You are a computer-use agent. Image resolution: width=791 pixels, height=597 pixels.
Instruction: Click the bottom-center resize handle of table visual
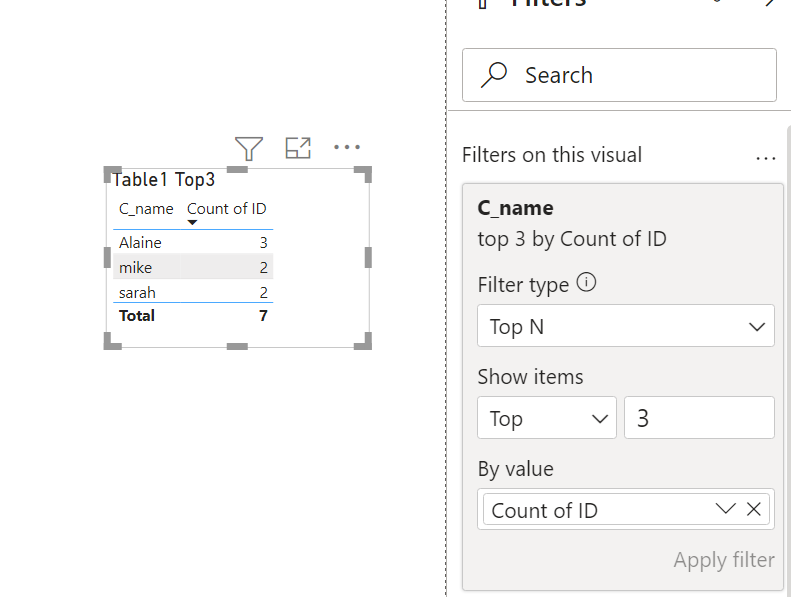[x=237, y=346]
